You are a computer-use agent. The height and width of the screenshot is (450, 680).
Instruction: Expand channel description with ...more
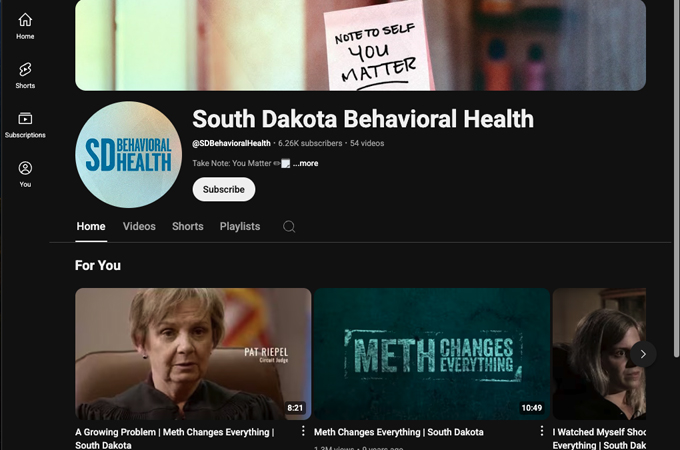[x=305, y=163]
